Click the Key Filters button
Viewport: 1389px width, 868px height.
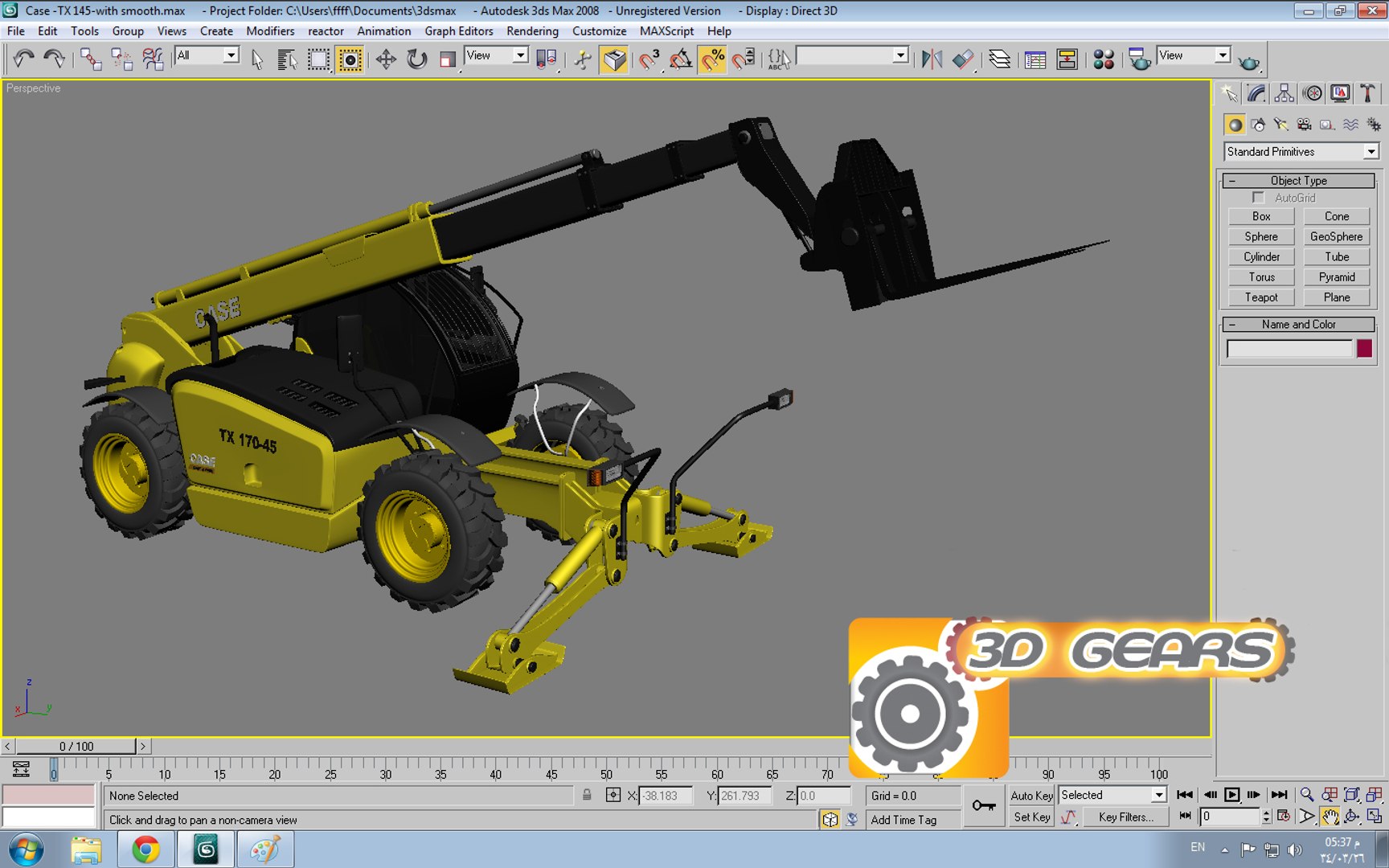(x=1125, y=817)
